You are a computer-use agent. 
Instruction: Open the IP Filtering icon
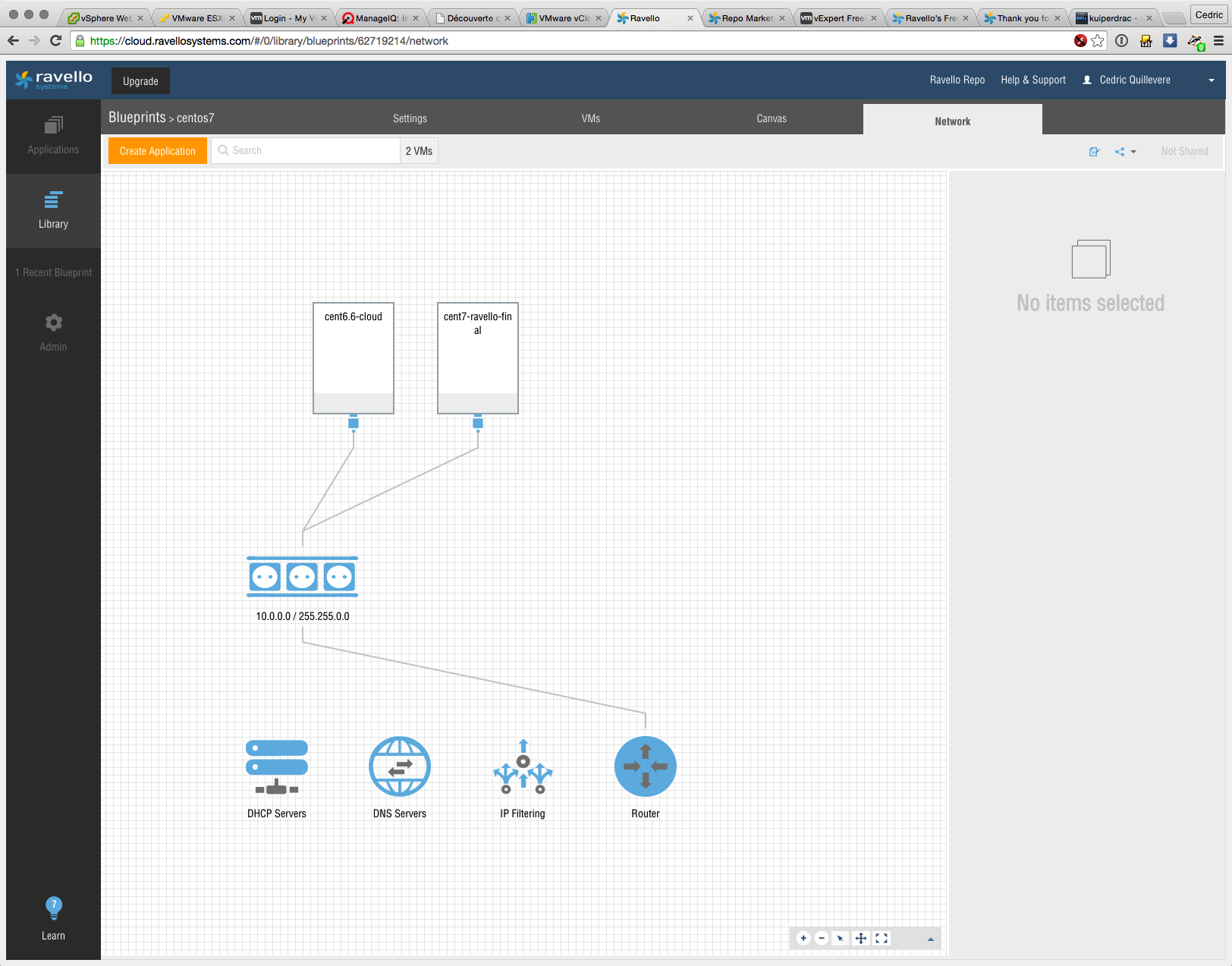[523, 767]
